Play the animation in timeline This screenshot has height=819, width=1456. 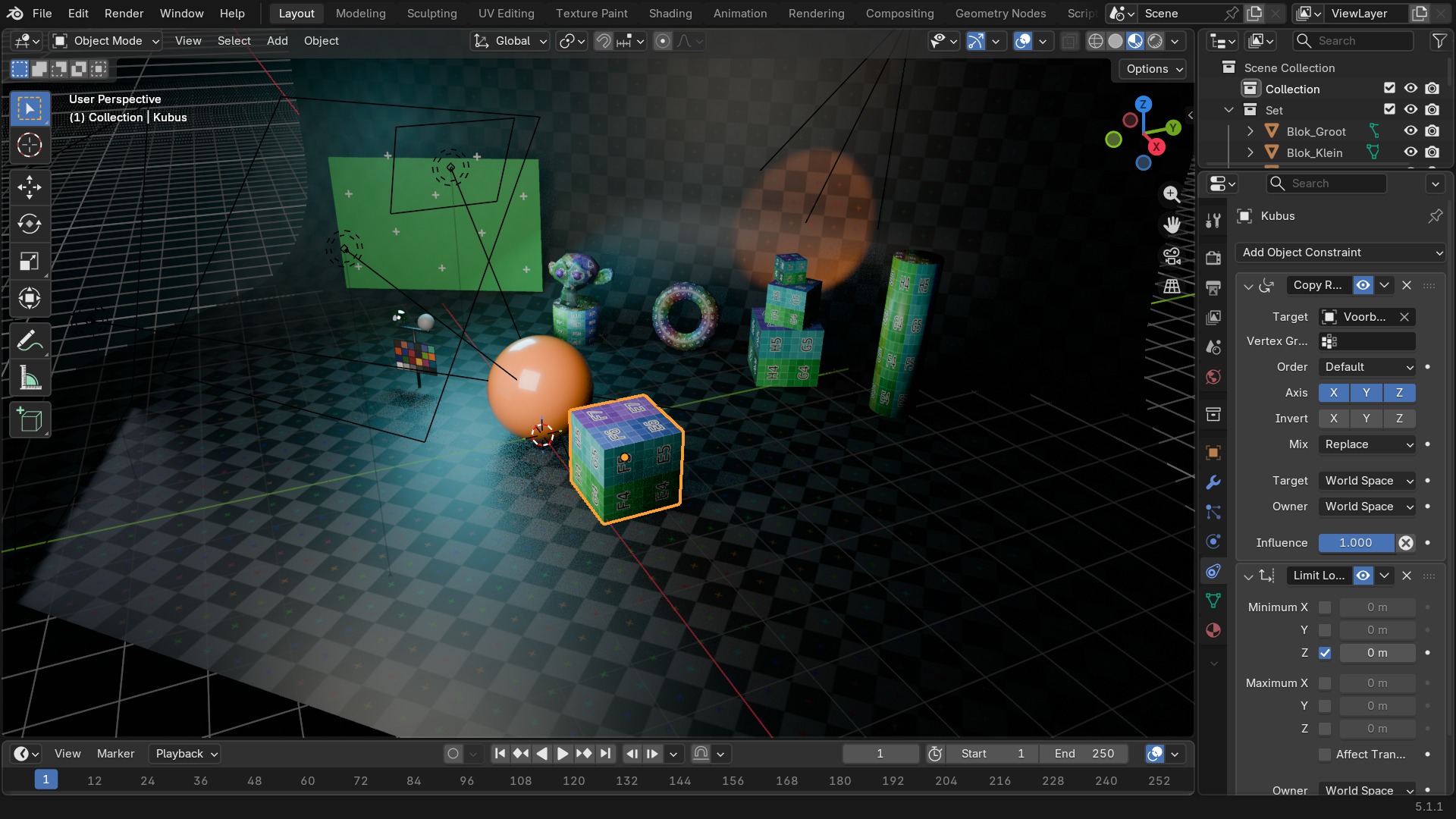click(563, 754)
